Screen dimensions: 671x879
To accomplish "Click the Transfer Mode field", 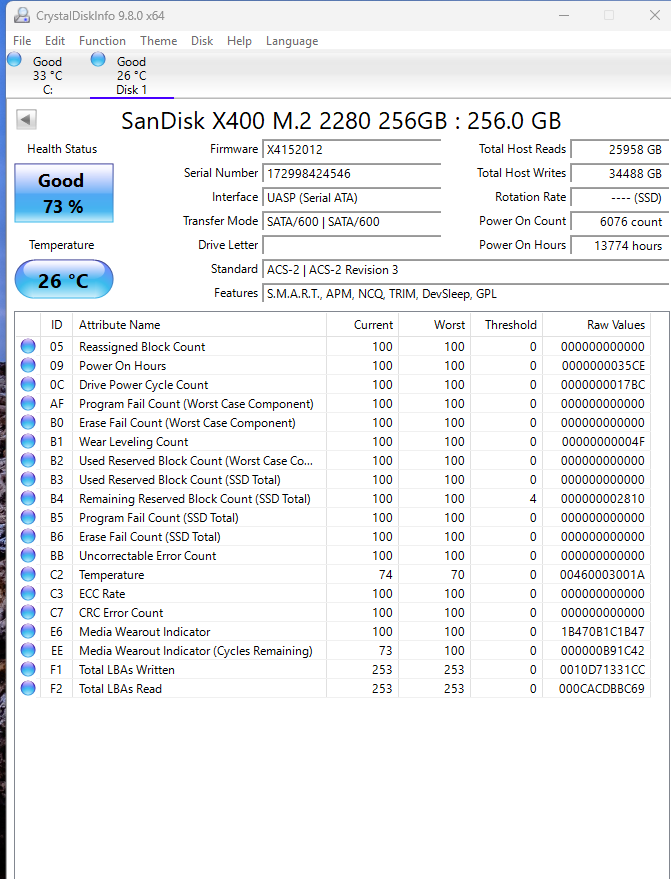I will pos(351,221).
